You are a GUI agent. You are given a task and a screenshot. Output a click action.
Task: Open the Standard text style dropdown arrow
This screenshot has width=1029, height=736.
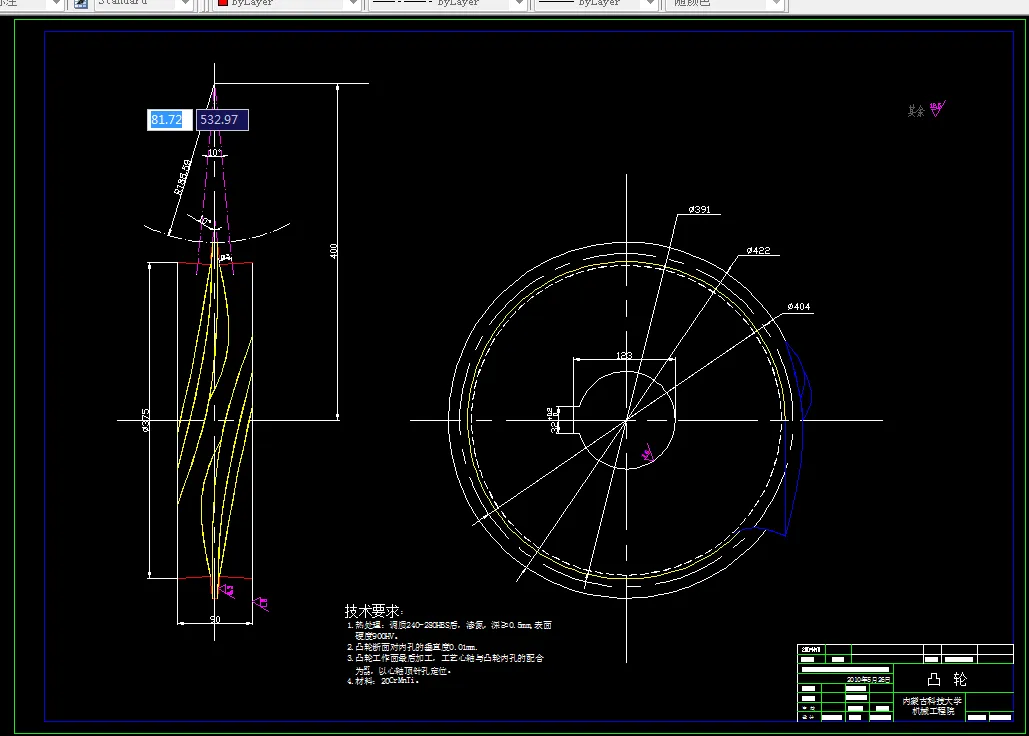[185, 3]
